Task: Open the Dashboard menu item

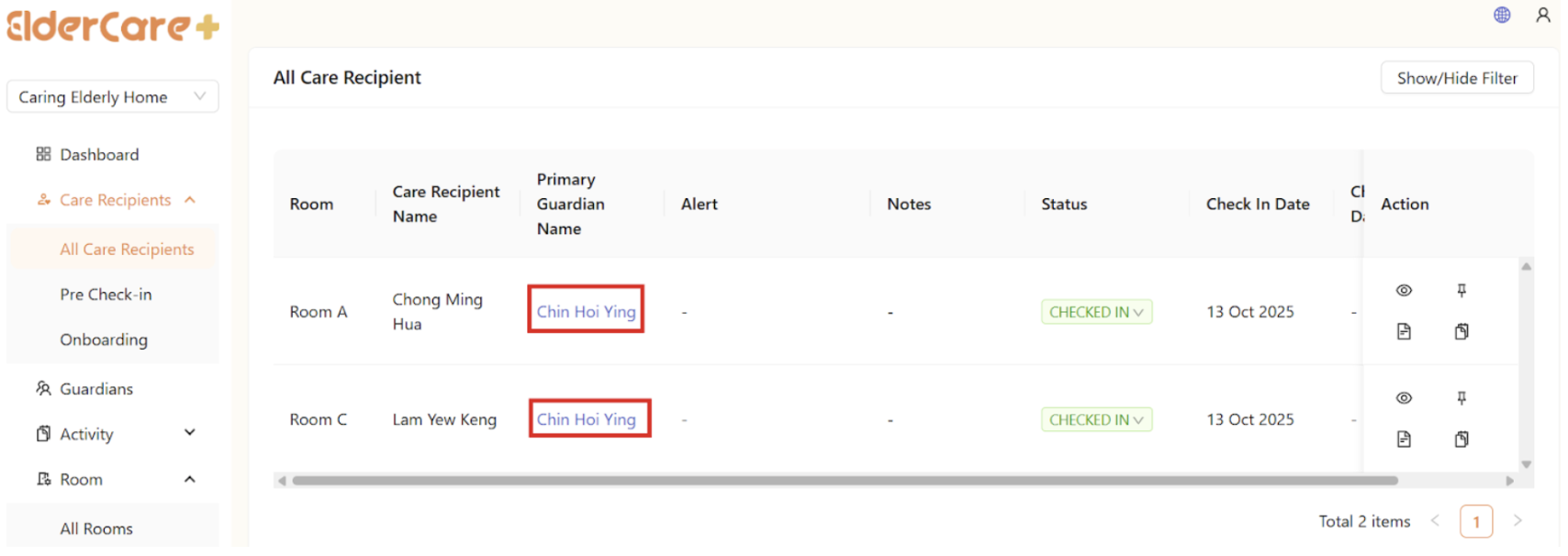Action: [99, 154]
